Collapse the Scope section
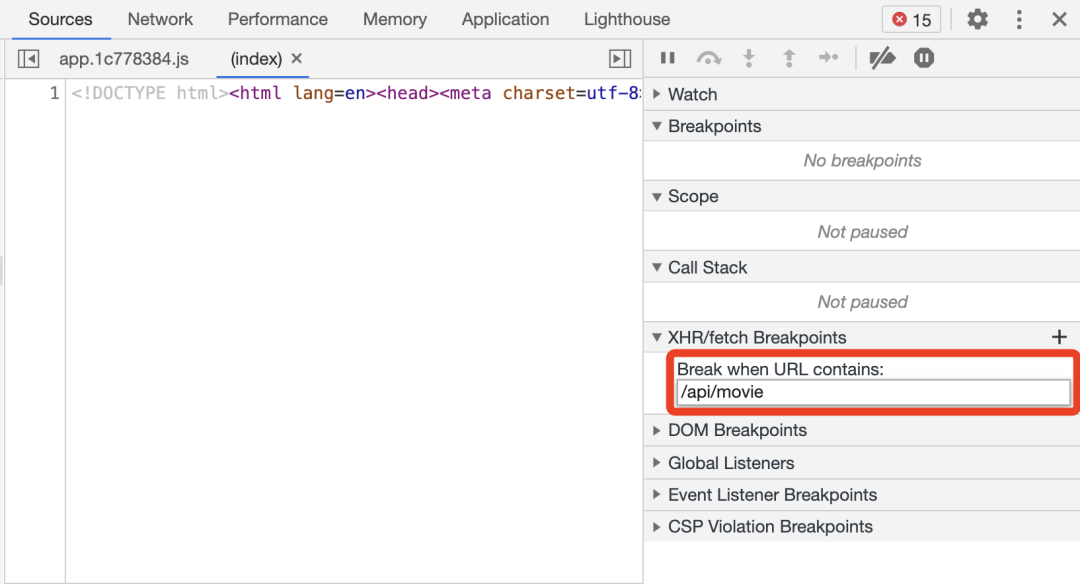The width and height of the screenshot is (1080, 584). (862, 196)
